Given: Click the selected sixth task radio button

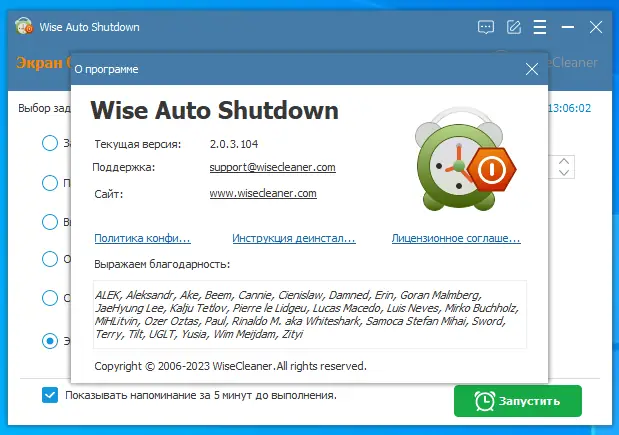Looking at the screenshot, I should click(50, 341).
